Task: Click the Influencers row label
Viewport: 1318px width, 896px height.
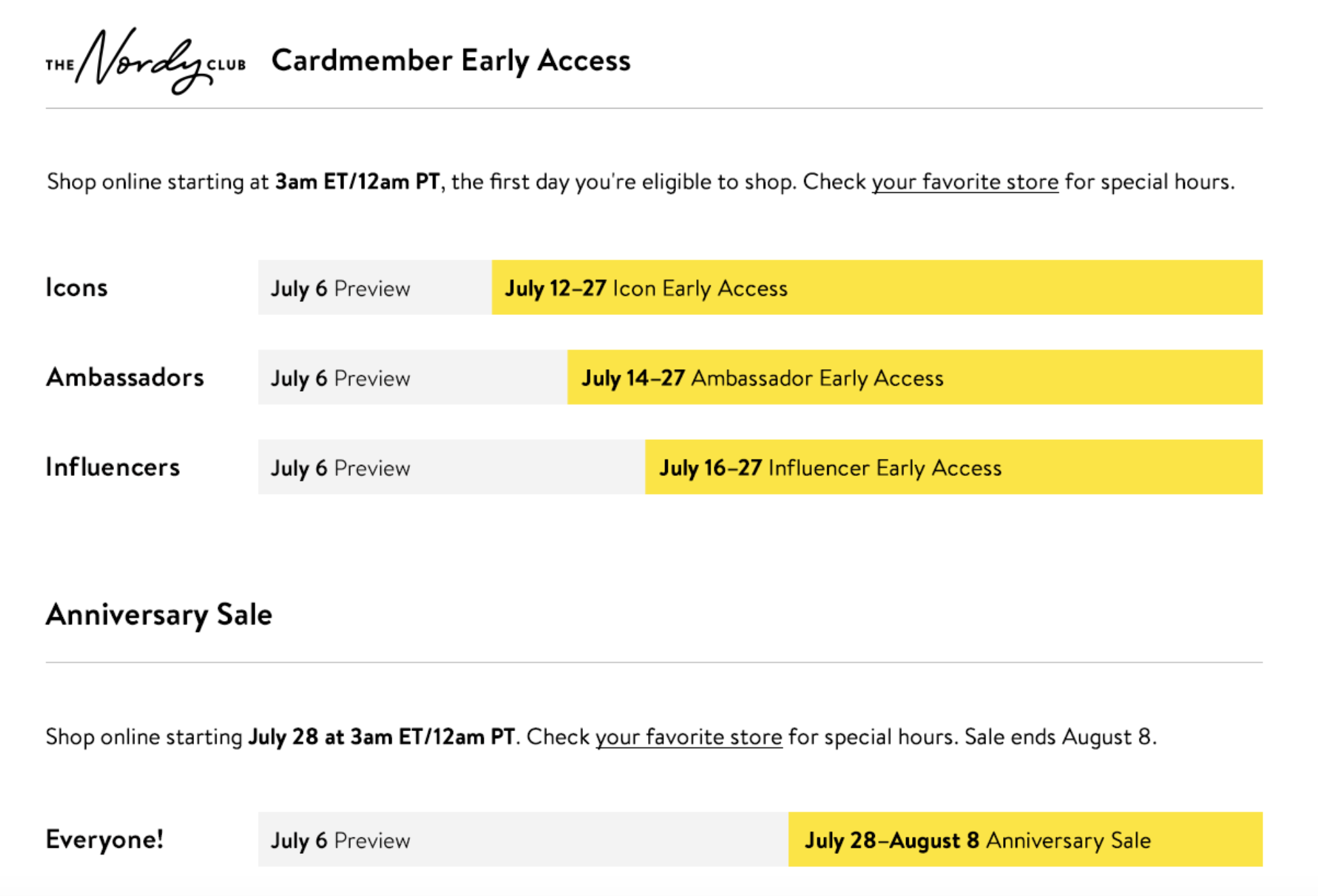Action: point(113,467)
